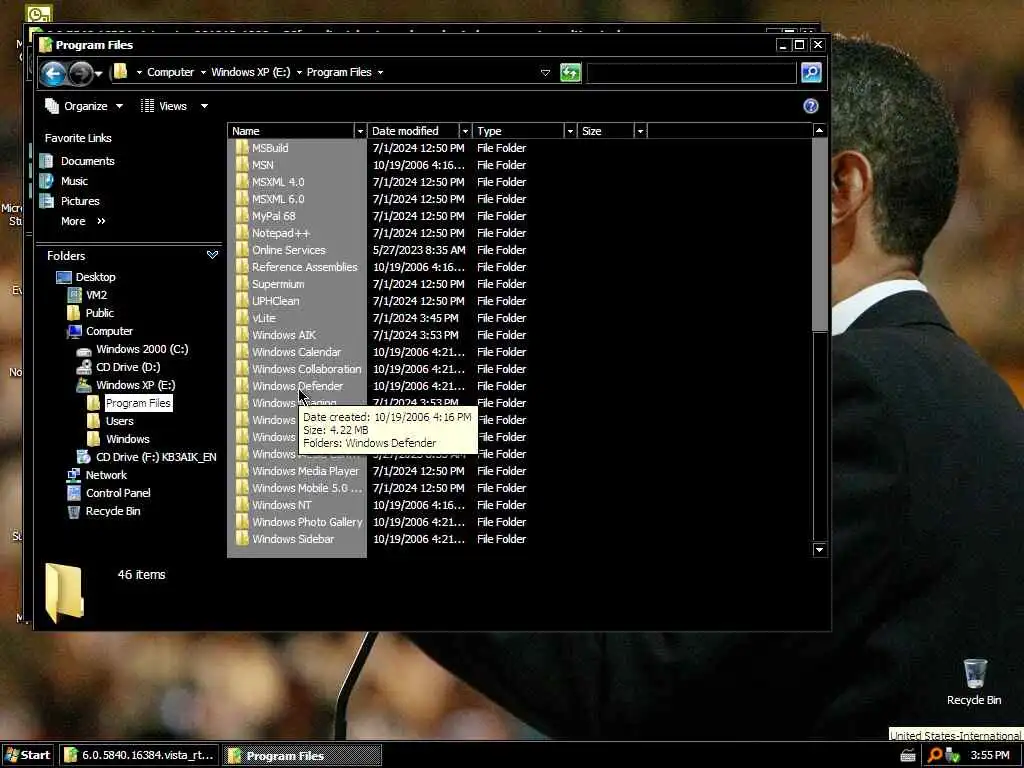The width and height of the screenshot is (1024, 768).
Task: Open Size column filter dropdown
Action: (x=640, y=131)
